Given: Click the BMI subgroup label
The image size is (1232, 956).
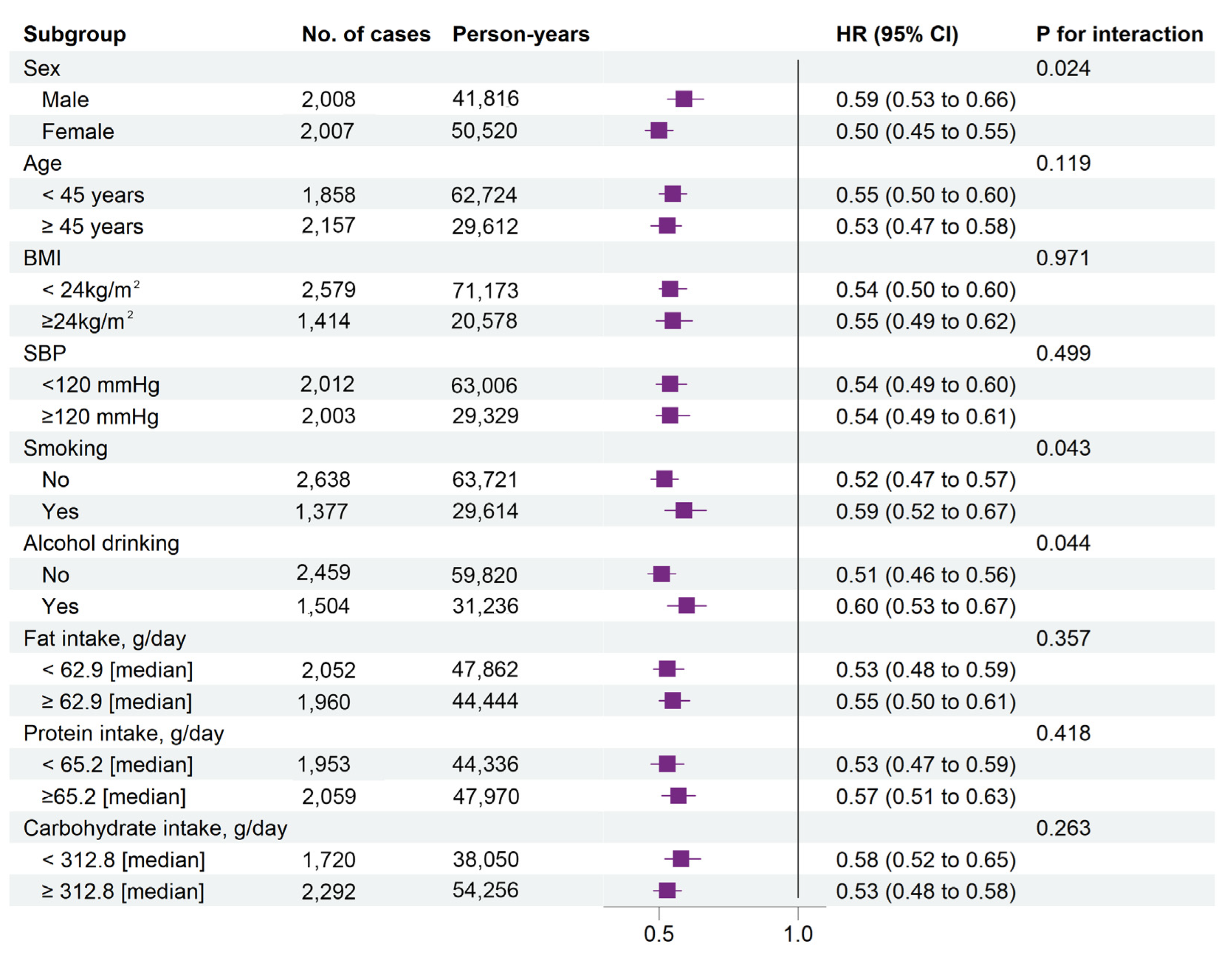Looking at the screenshot, I should click(x=42, y=258).
